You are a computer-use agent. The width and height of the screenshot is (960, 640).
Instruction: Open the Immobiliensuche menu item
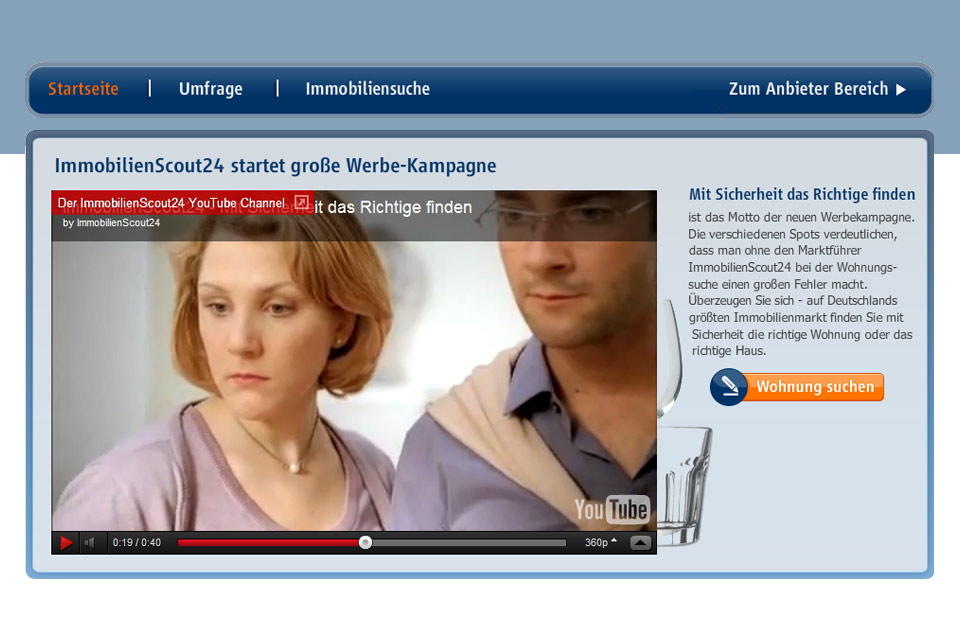pos(367,89)
